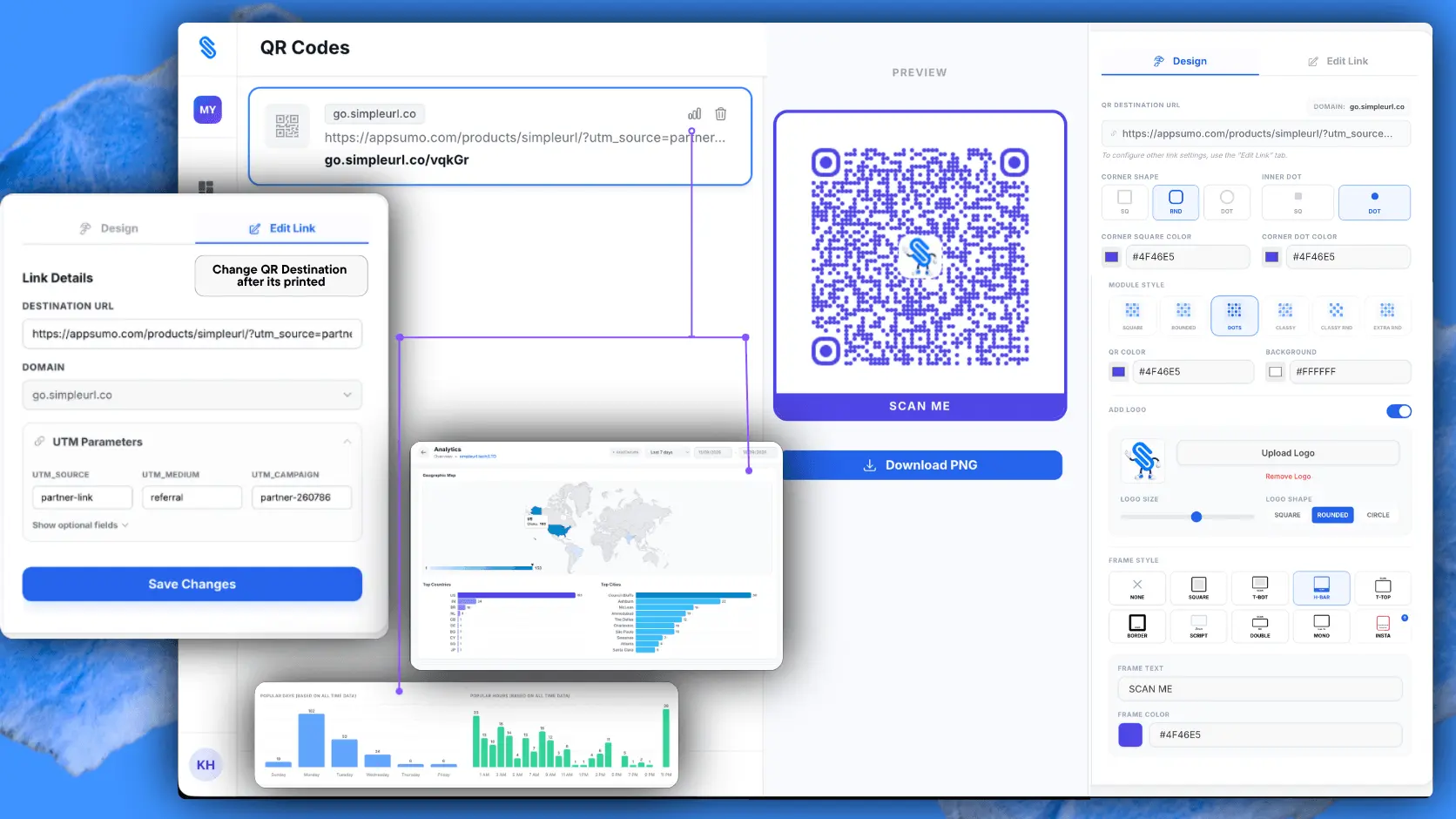Choose the SQ inner dot style
Screen dimensions: 1456x819
tap(1298, 202)
